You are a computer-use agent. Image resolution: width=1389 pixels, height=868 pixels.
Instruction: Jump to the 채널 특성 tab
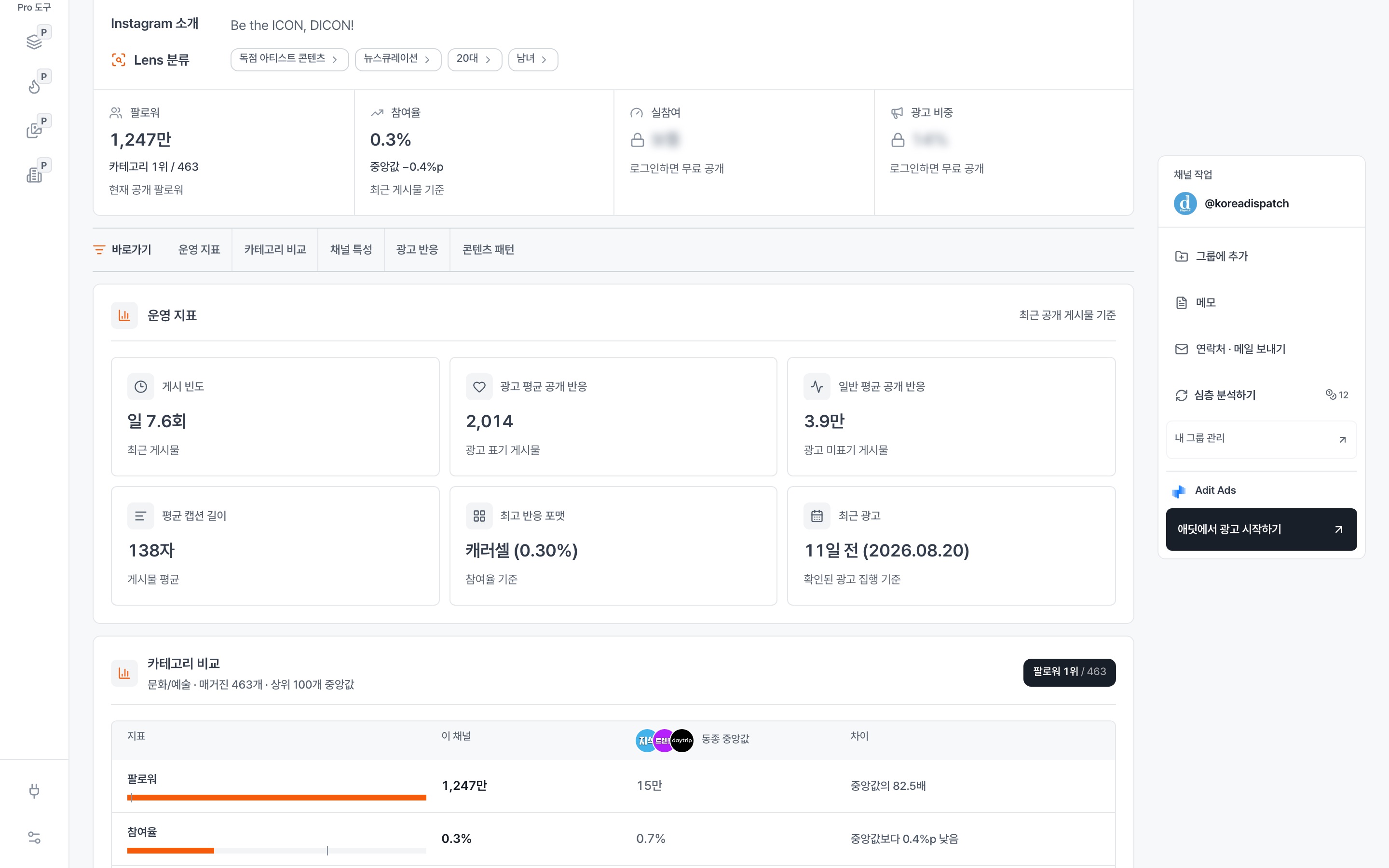[x=351, y=250]
